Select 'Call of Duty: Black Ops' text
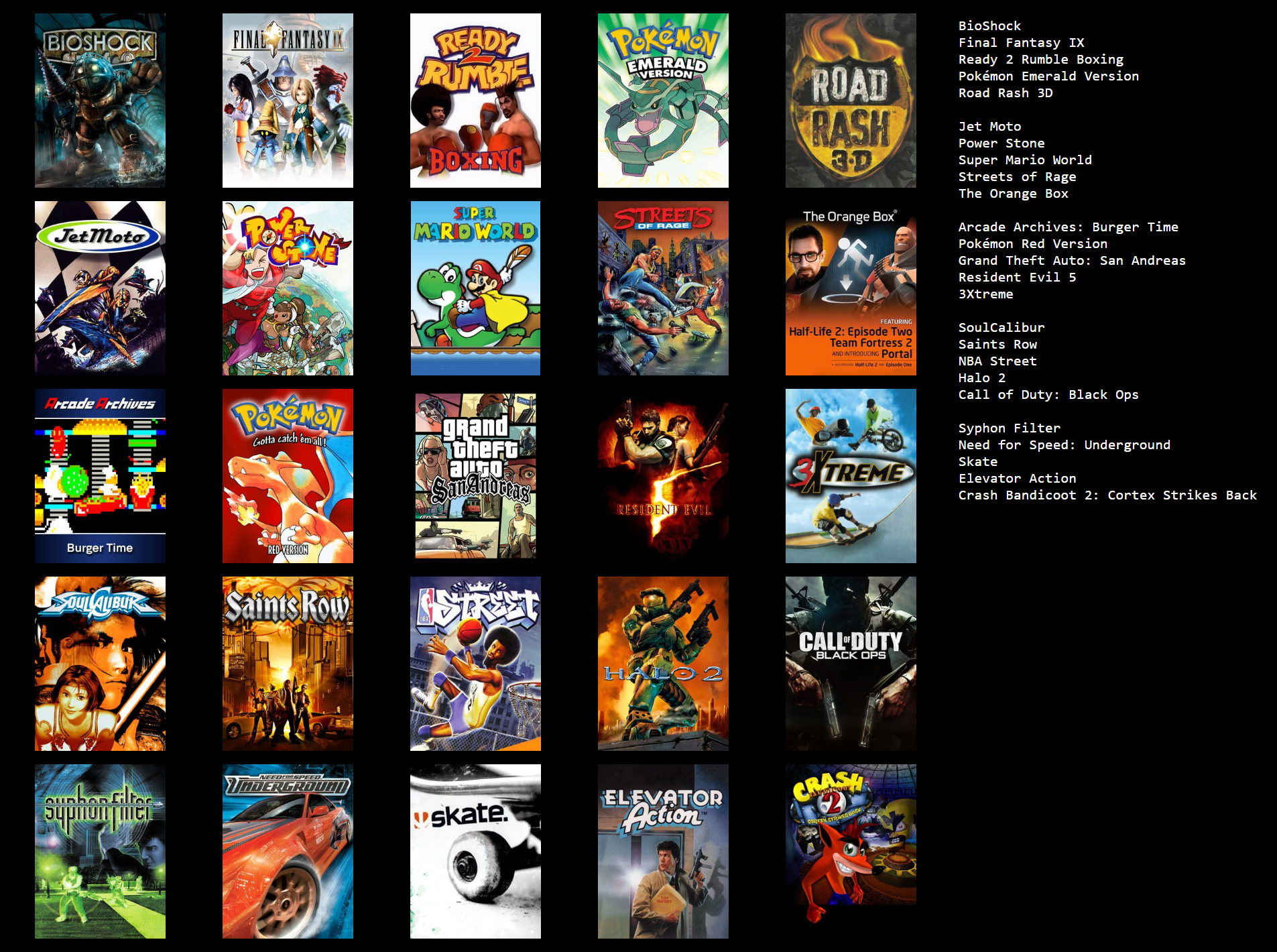This screenshot has width=1277, height=952. [x=1048, y=395]
